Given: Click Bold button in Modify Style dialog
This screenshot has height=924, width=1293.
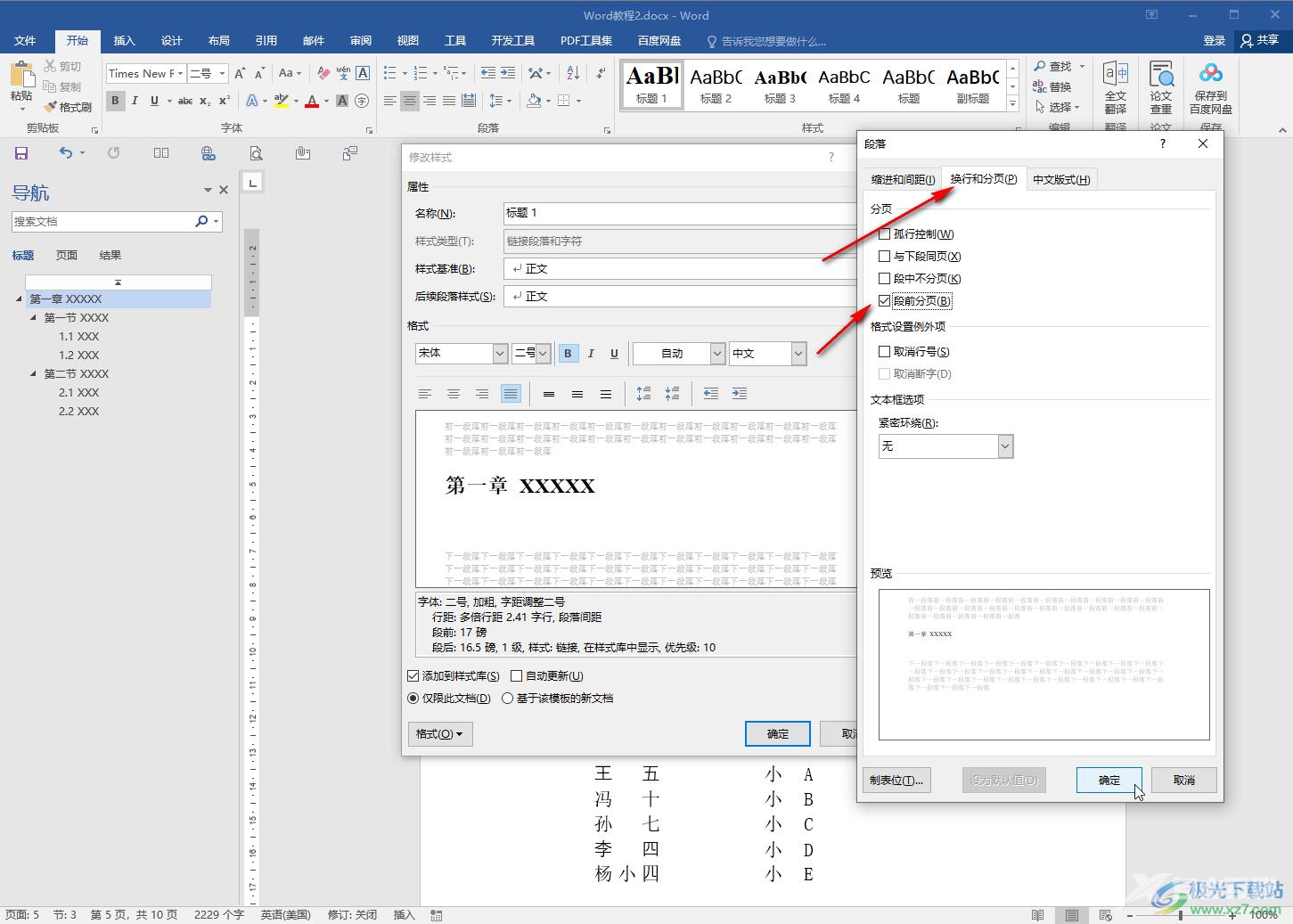Looking at the screenshot, I should pyautogui.click(x=568, y=354).
